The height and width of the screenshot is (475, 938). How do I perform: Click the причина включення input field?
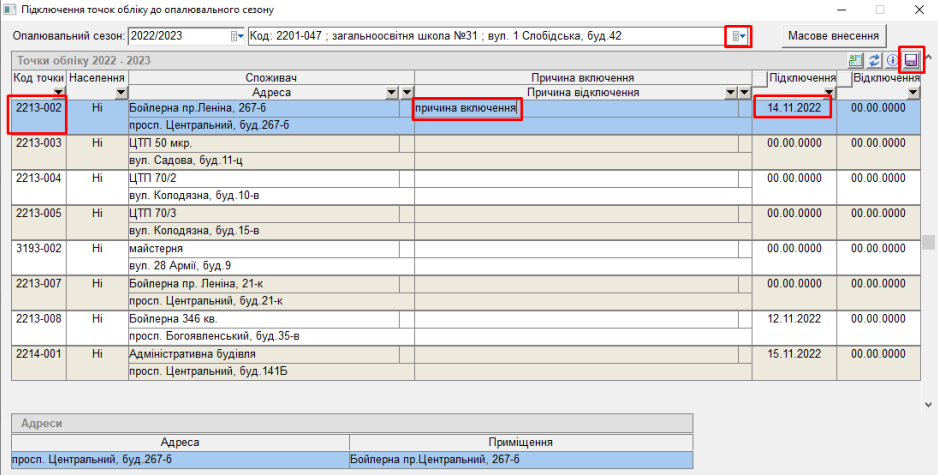[x=466, y=108]
